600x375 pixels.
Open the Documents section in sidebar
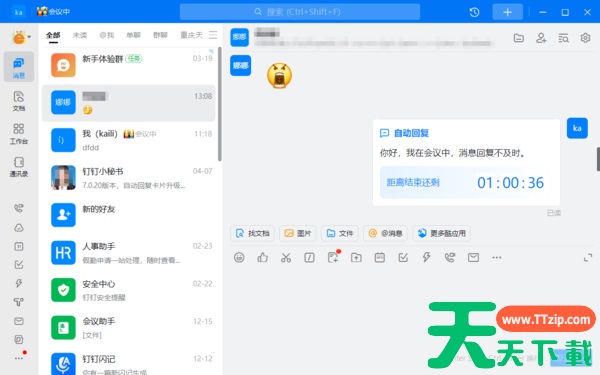pos(18,101)
